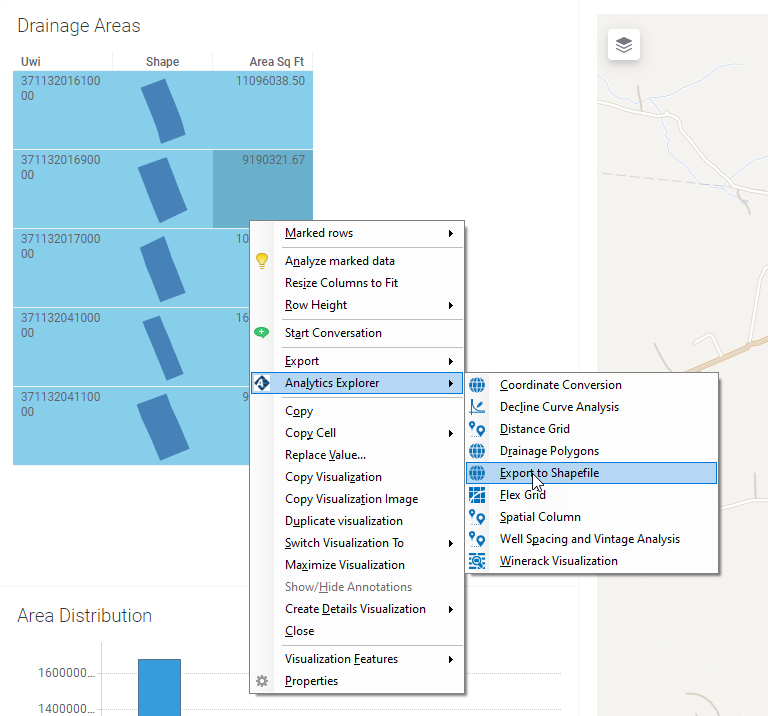Image resolution: width=768 pixels, height=716 pixels.
Task: Click the Spatial Column pin icon
Action: (x=477, y=517)
